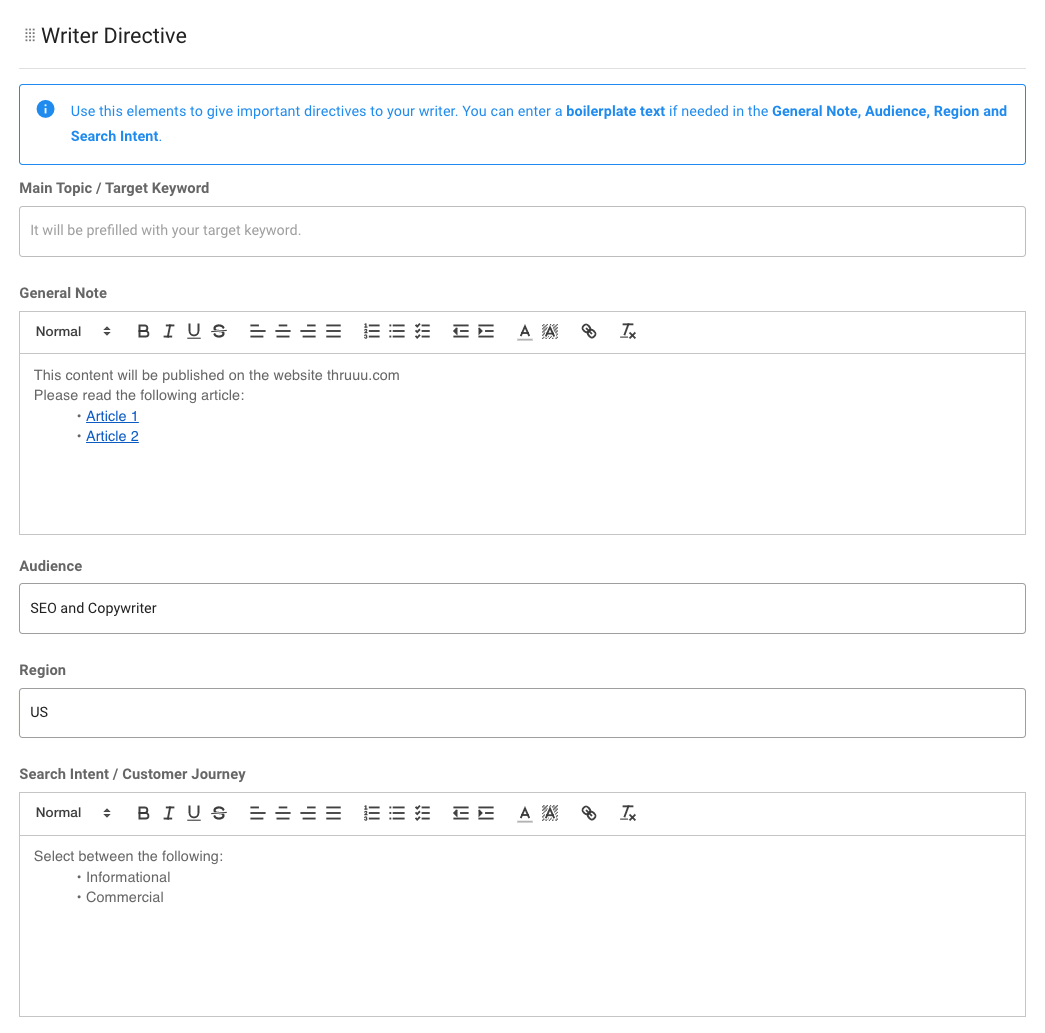Underline text in Search Intent toolbar
This screenshot has width=1045, height=1033.
click(x=194, y=813)
